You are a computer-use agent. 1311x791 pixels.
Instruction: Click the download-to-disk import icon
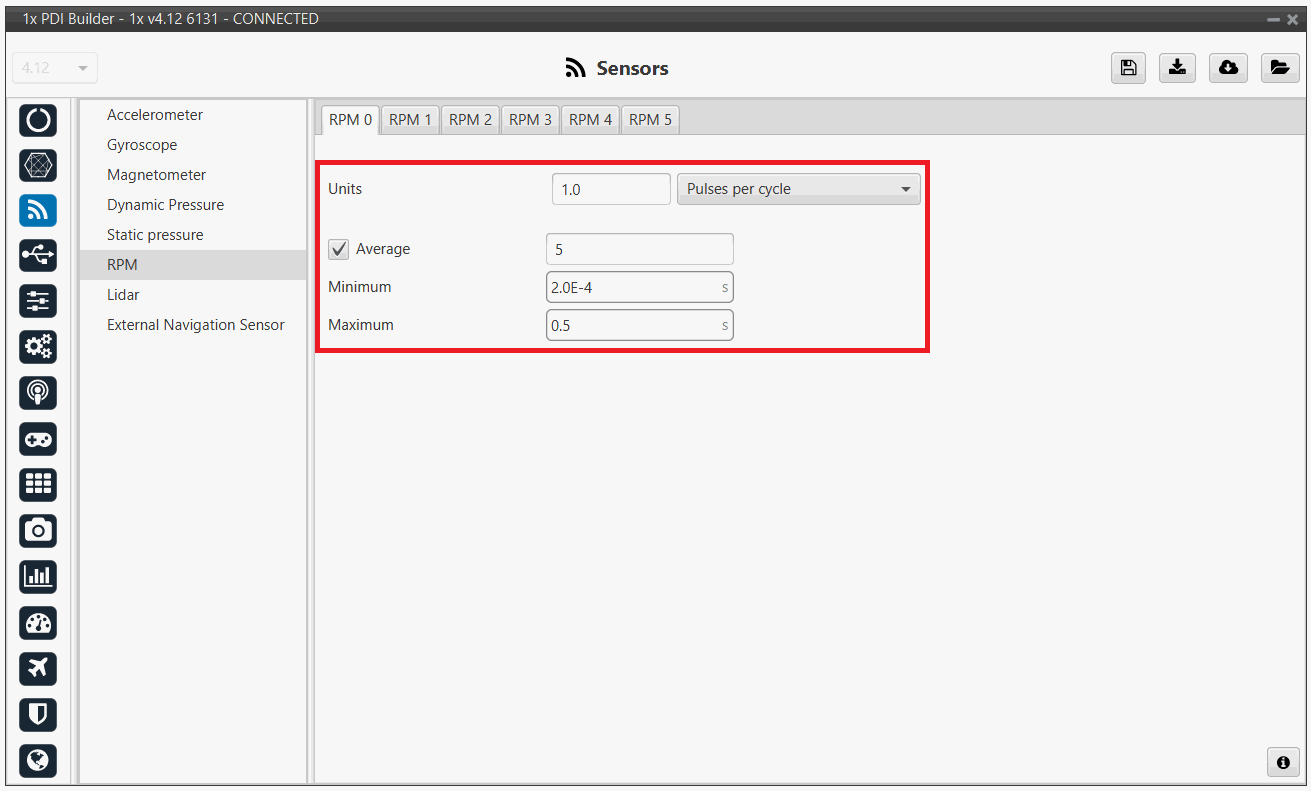pos(1178,68)
